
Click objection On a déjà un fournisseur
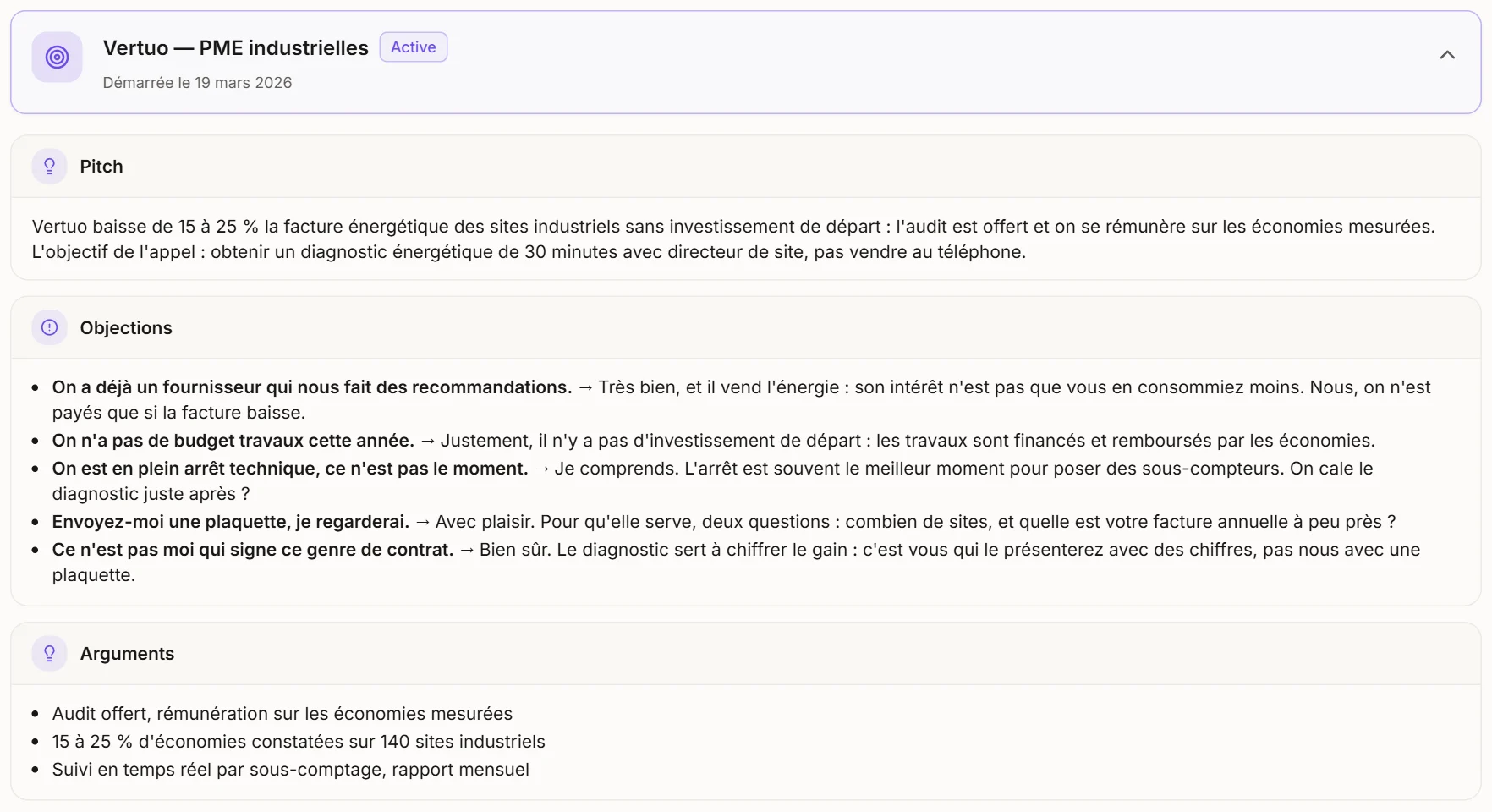pyautogui.click(x=741, y=400)
